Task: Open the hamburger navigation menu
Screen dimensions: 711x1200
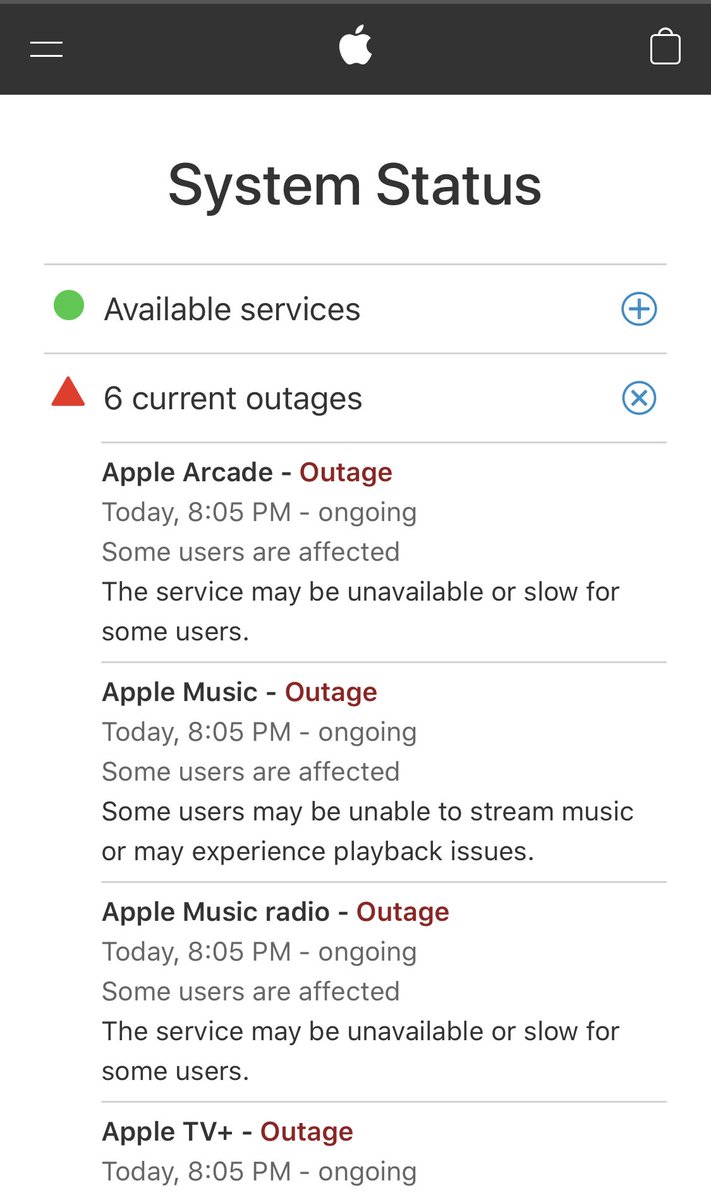Action: click(47, 48)
